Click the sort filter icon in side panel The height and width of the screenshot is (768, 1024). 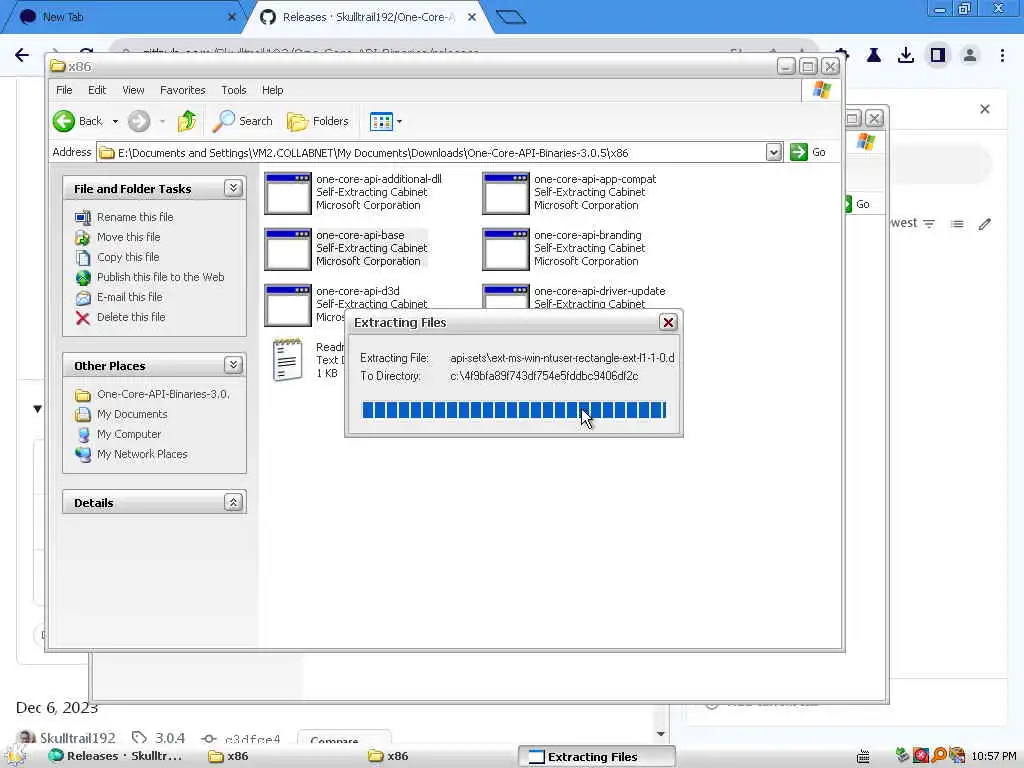point(929,223)
